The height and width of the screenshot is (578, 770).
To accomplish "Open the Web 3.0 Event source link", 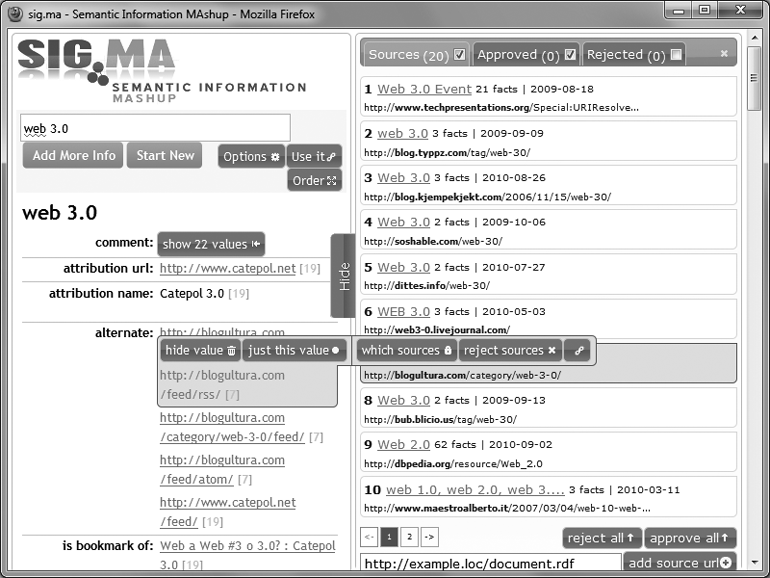I will [424, 89].
